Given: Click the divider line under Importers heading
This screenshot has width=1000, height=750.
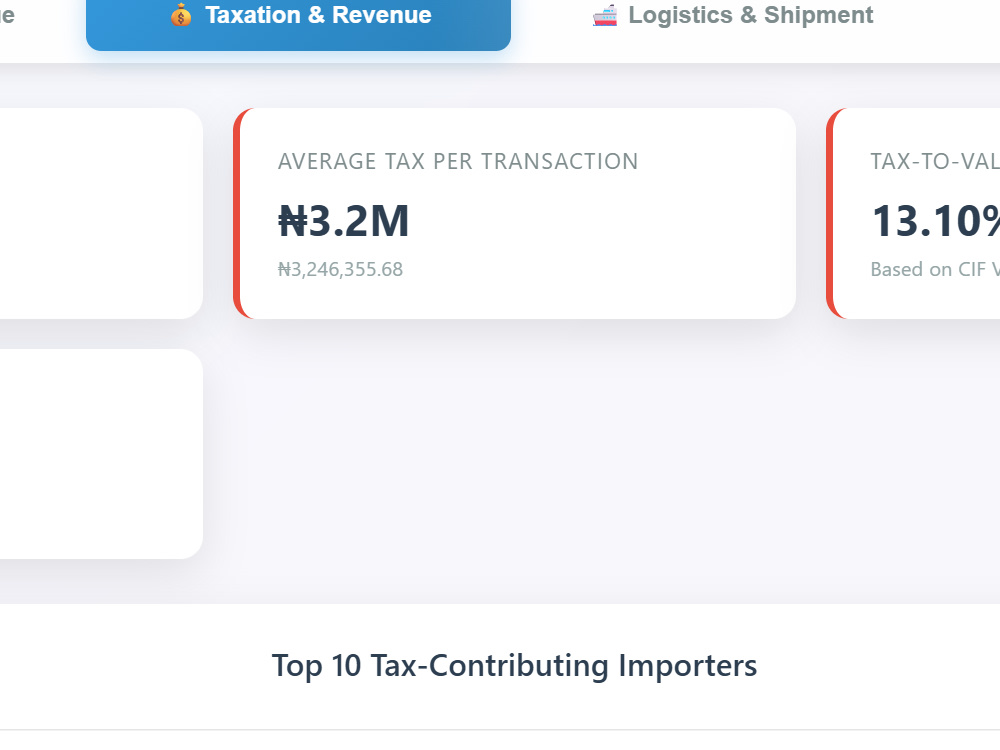Looking at the screenshot, I should point(500,730).
